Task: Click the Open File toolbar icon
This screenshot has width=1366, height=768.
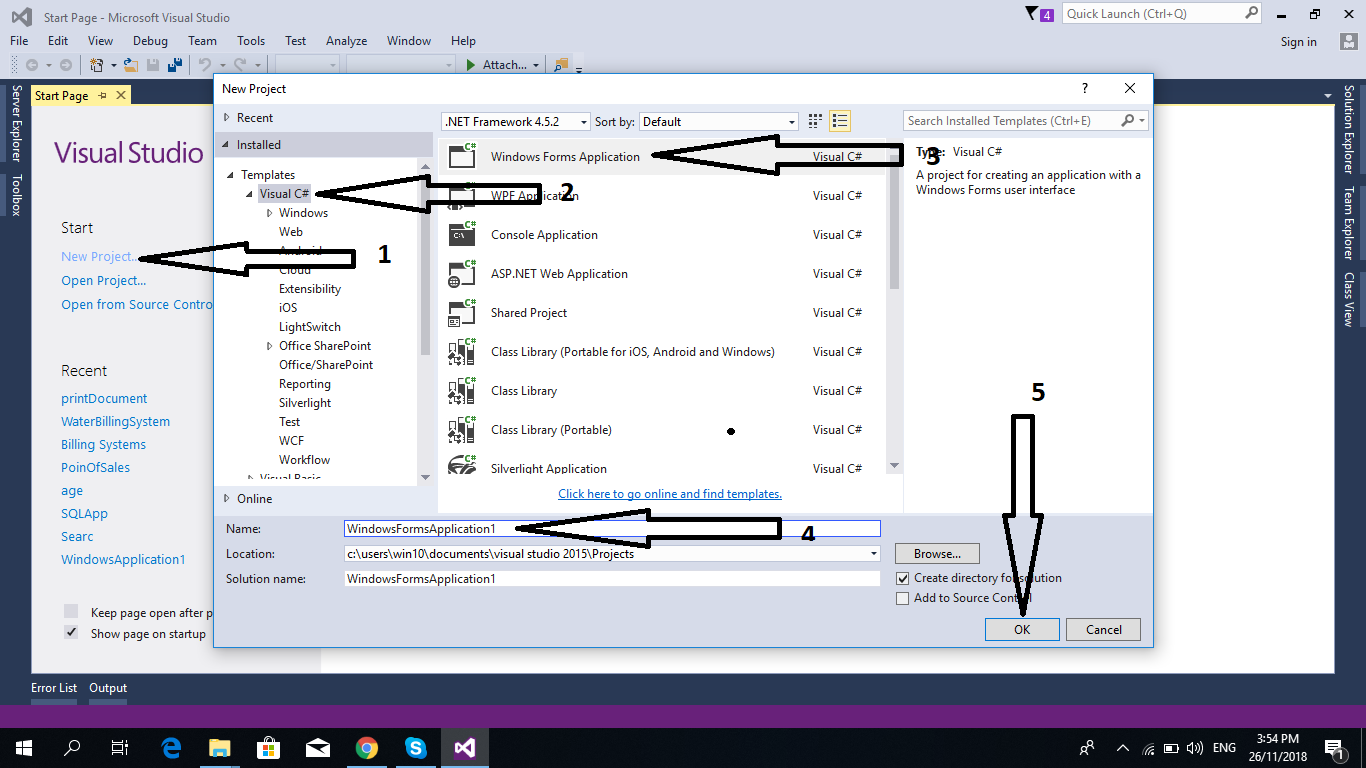Action: click(132, 65)
